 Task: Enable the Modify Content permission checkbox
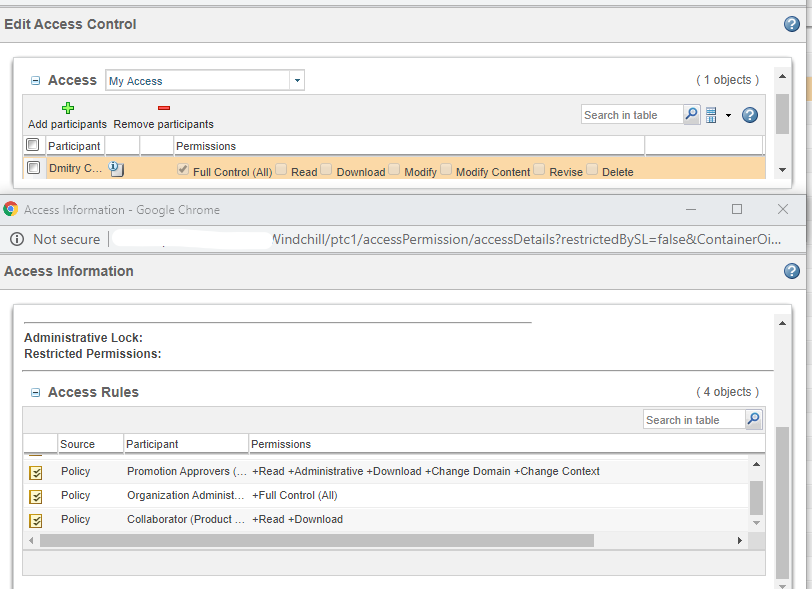pyautogui.click(x=446, y=170)
